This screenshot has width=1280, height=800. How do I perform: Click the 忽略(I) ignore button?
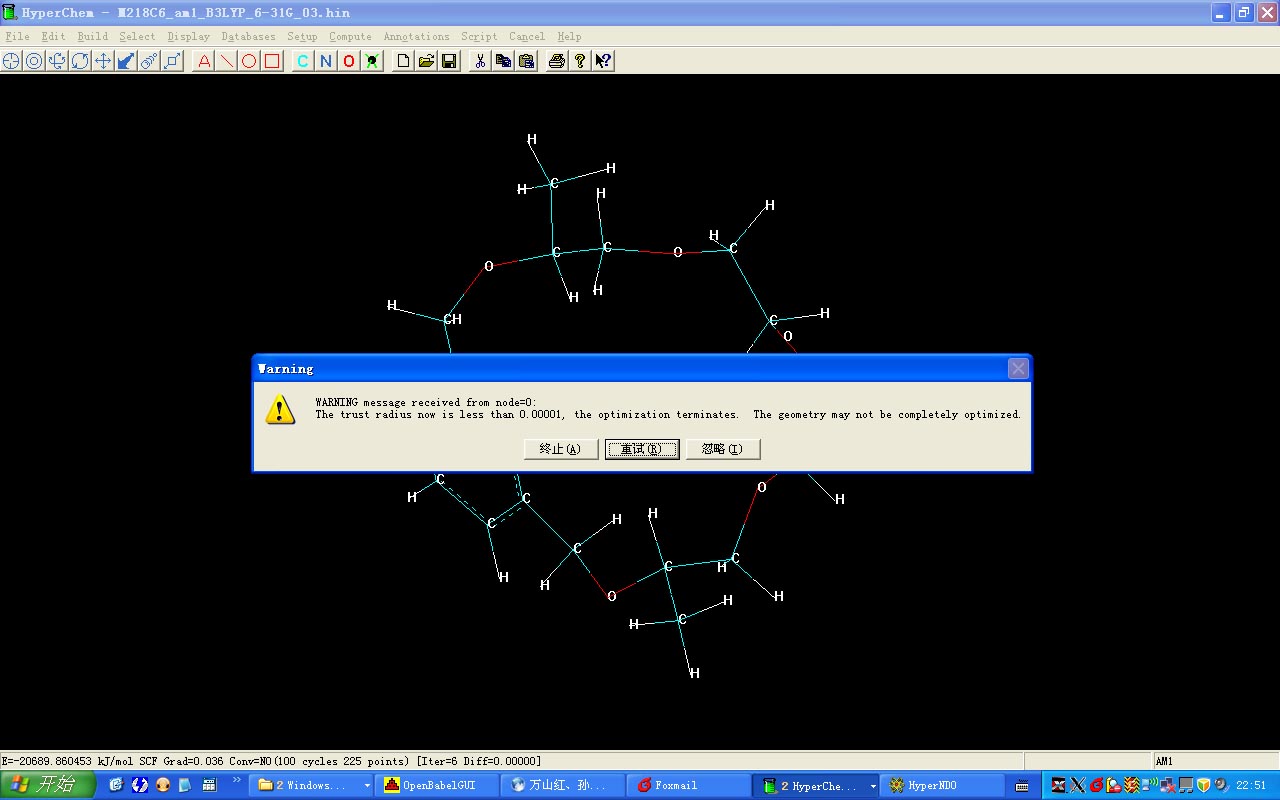pyautogui.click(x=722, y=449)
